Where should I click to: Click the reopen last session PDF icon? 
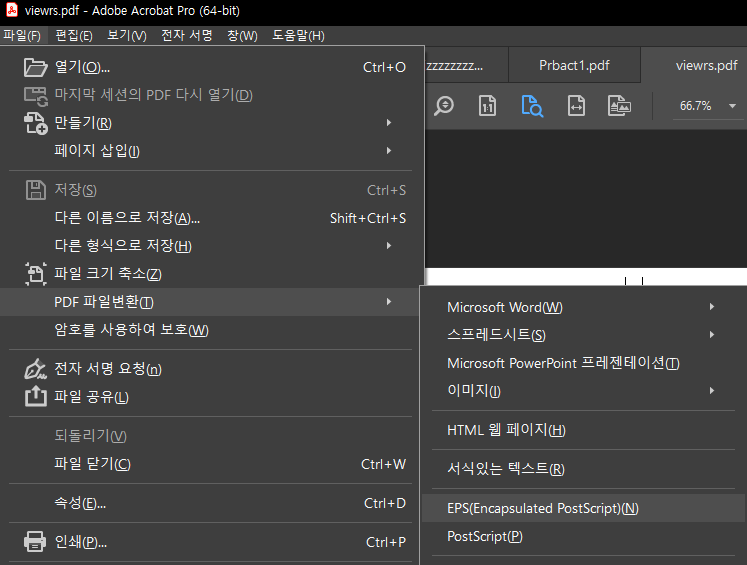36,96
